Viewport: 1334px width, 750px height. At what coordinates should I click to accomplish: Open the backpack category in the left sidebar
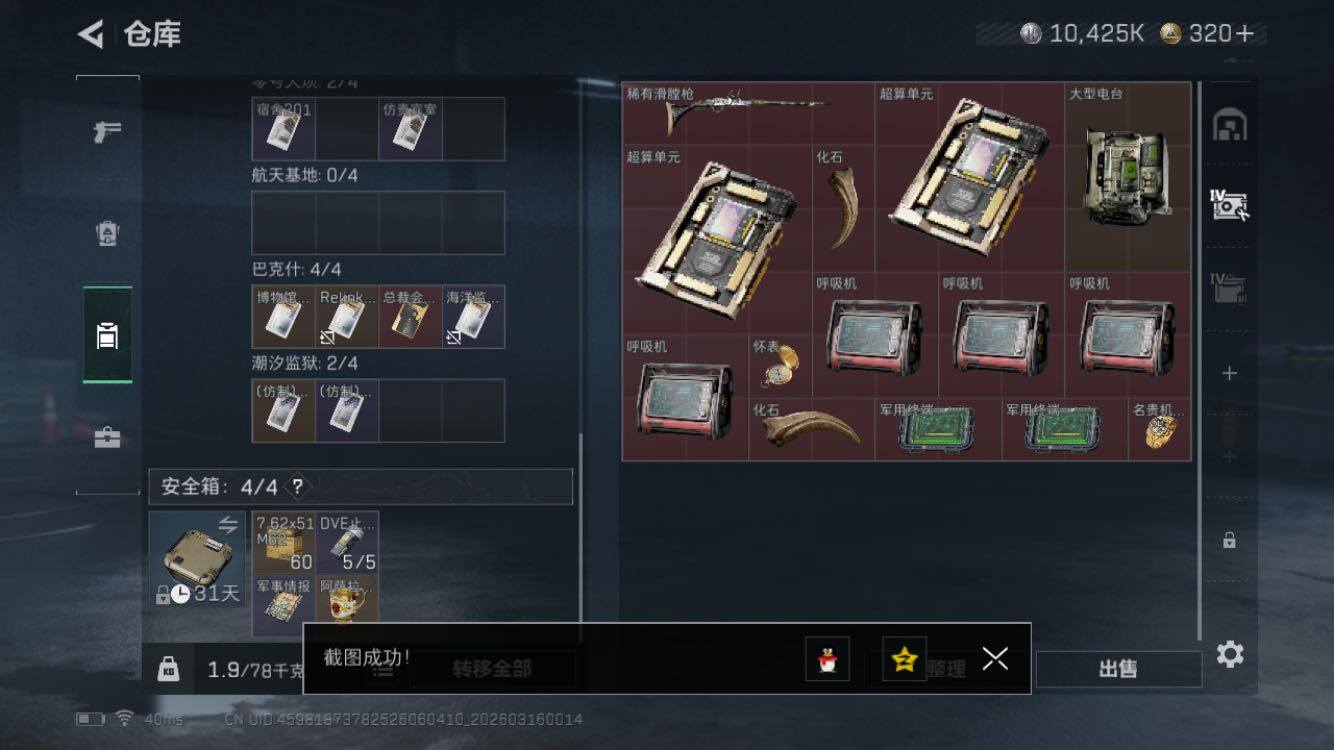108,233
